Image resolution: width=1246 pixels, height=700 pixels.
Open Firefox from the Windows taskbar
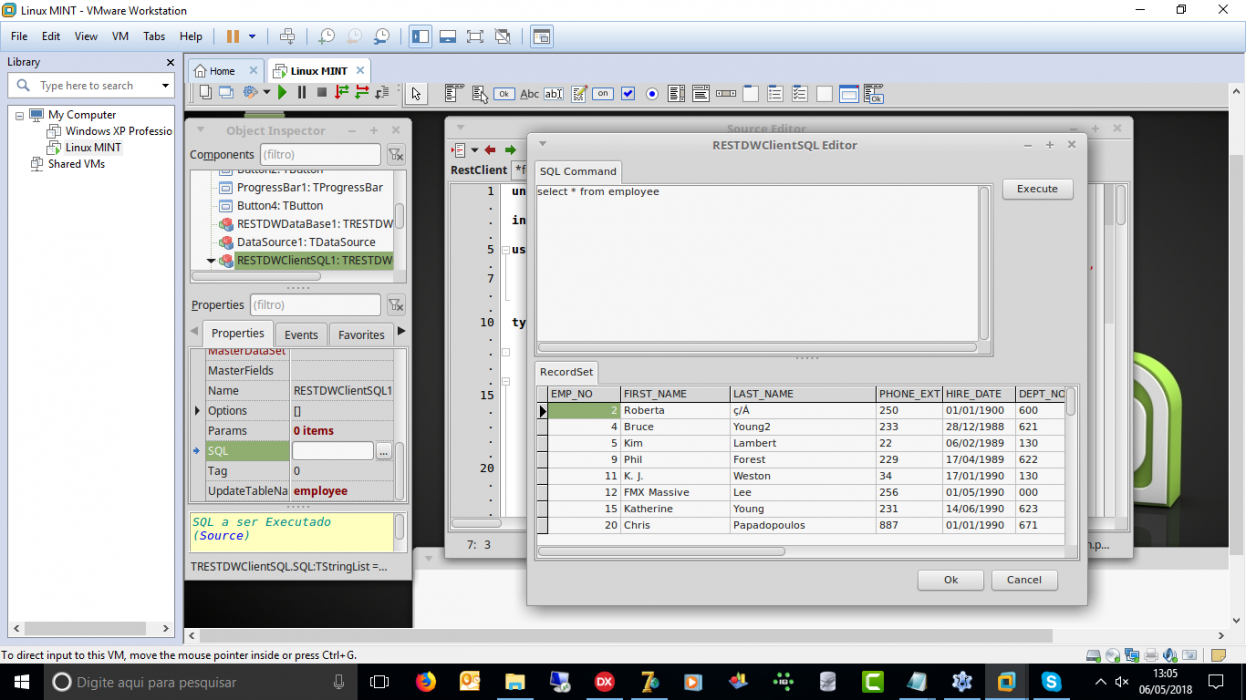(426, 682)
